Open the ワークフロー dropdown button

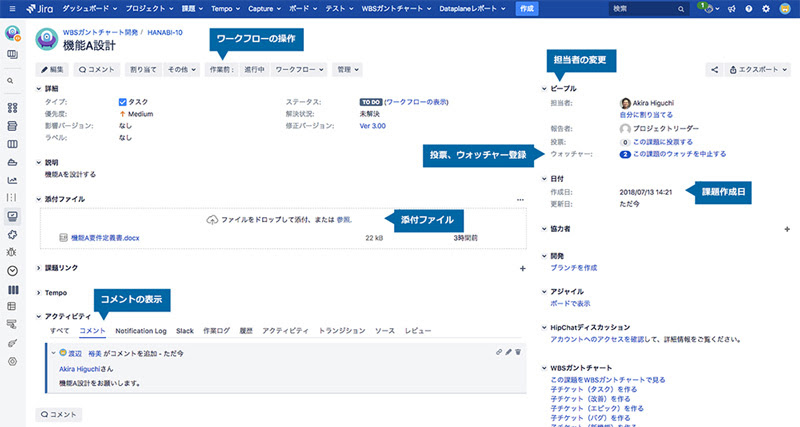pos(299,70)
